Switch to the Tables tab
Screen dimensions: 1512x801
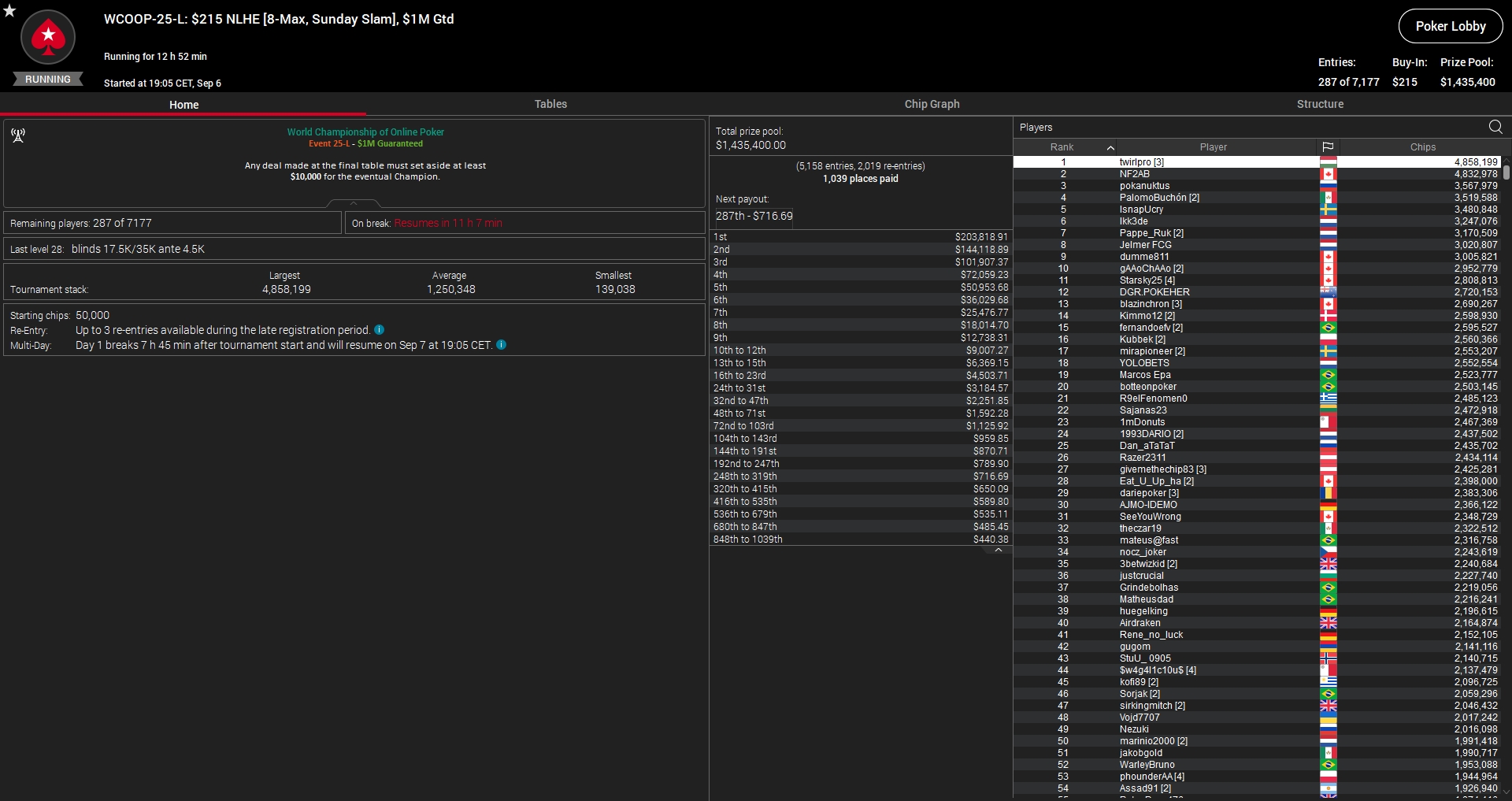(550, 104)
